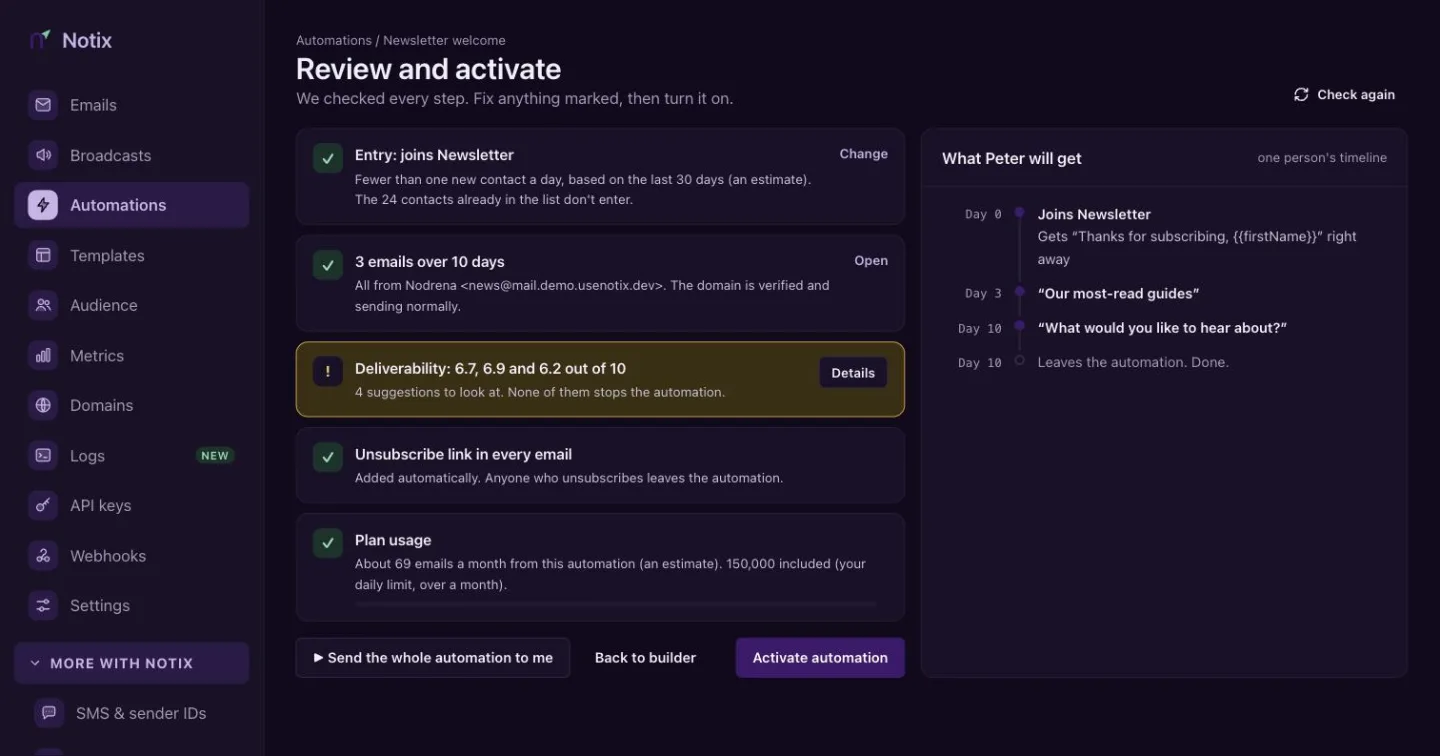This screenshot has height=756, width=1440.
Task: Click the Change button for Entry step
Action: 864,154
